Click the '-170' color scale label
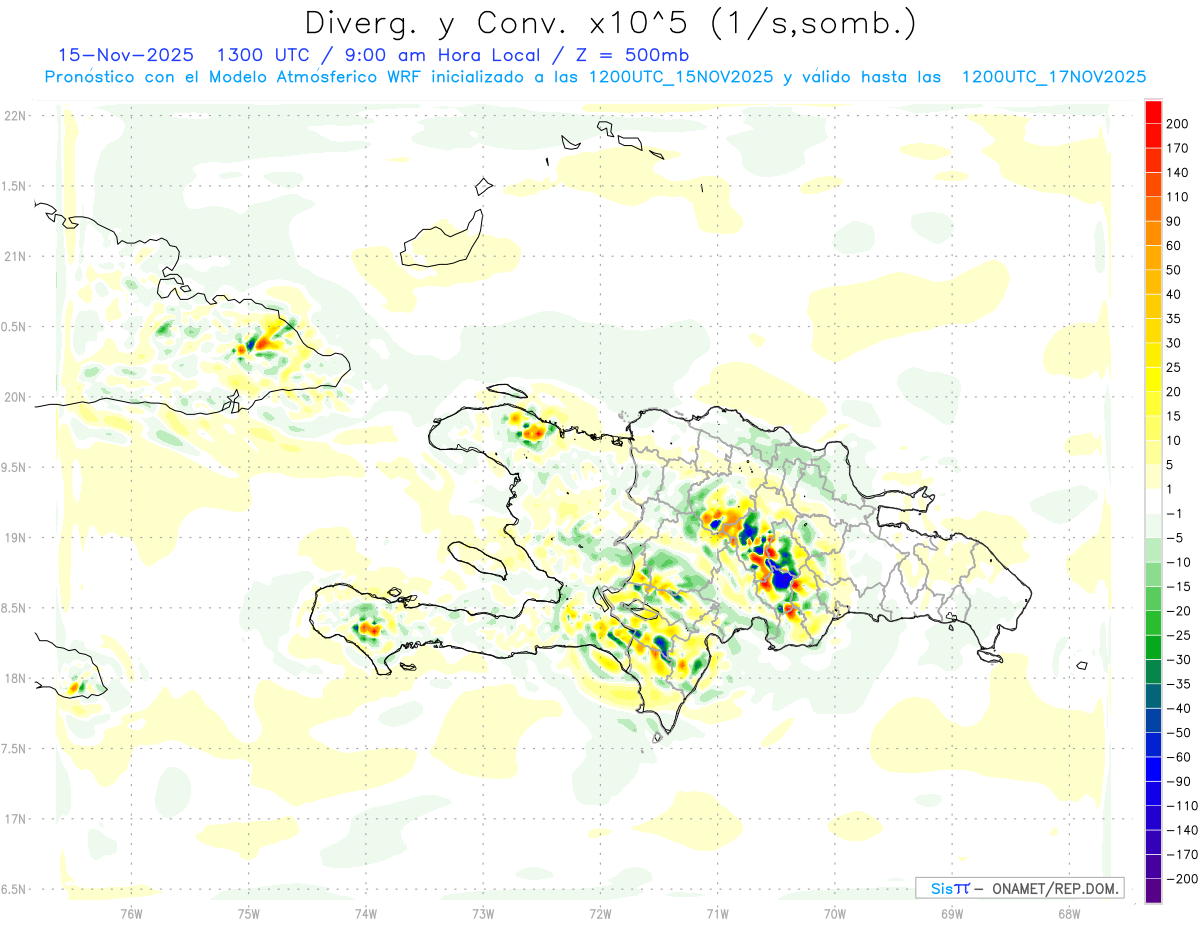The width and height of the screenshot is (1200, 927). coord(1181,855)
